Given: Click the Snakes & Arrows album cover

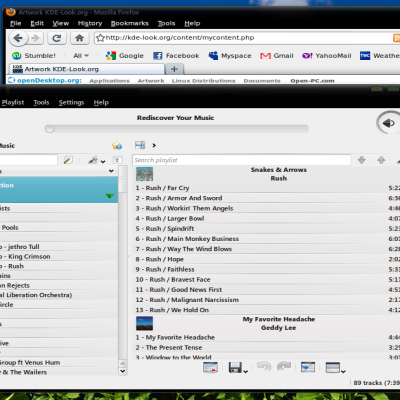Looking at the screenshot, I should 144,174.
